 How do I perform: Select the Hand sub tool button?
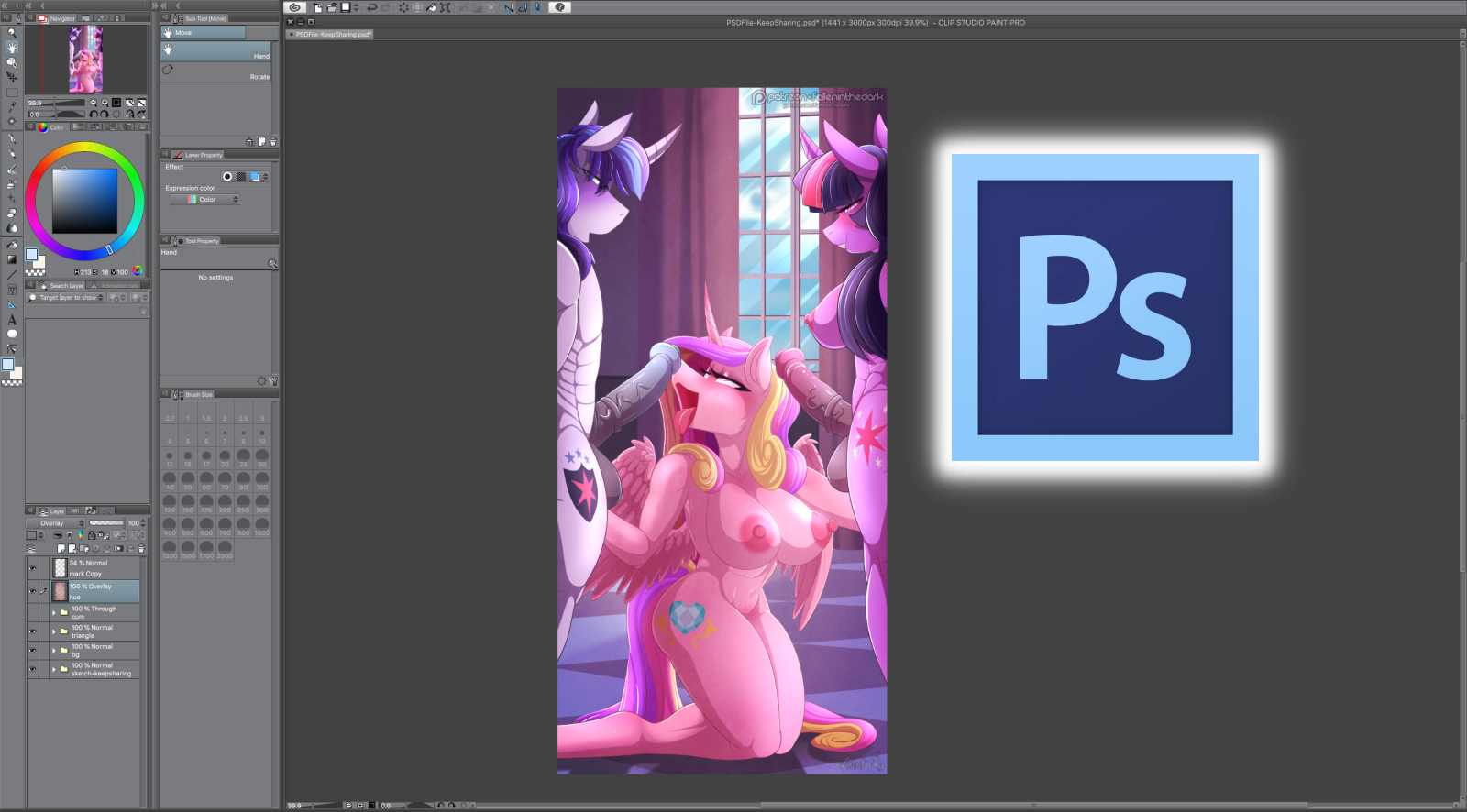click(x=216, y=51)
